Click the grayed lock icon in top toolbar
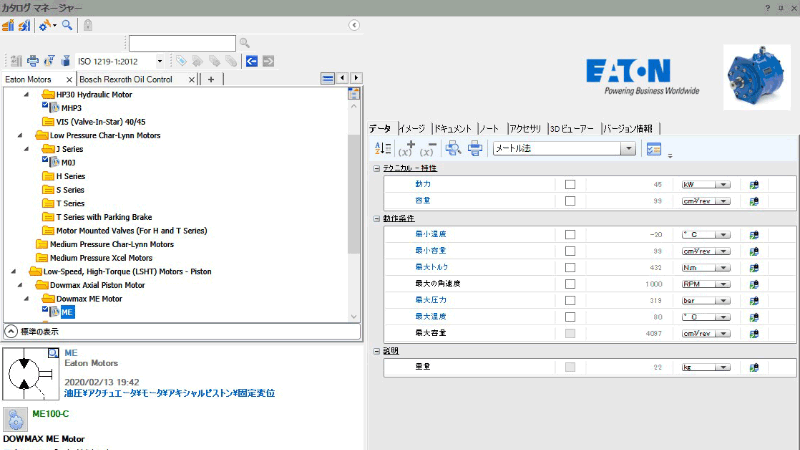This screenshot has height=450, width=800. tap(88, 25)
